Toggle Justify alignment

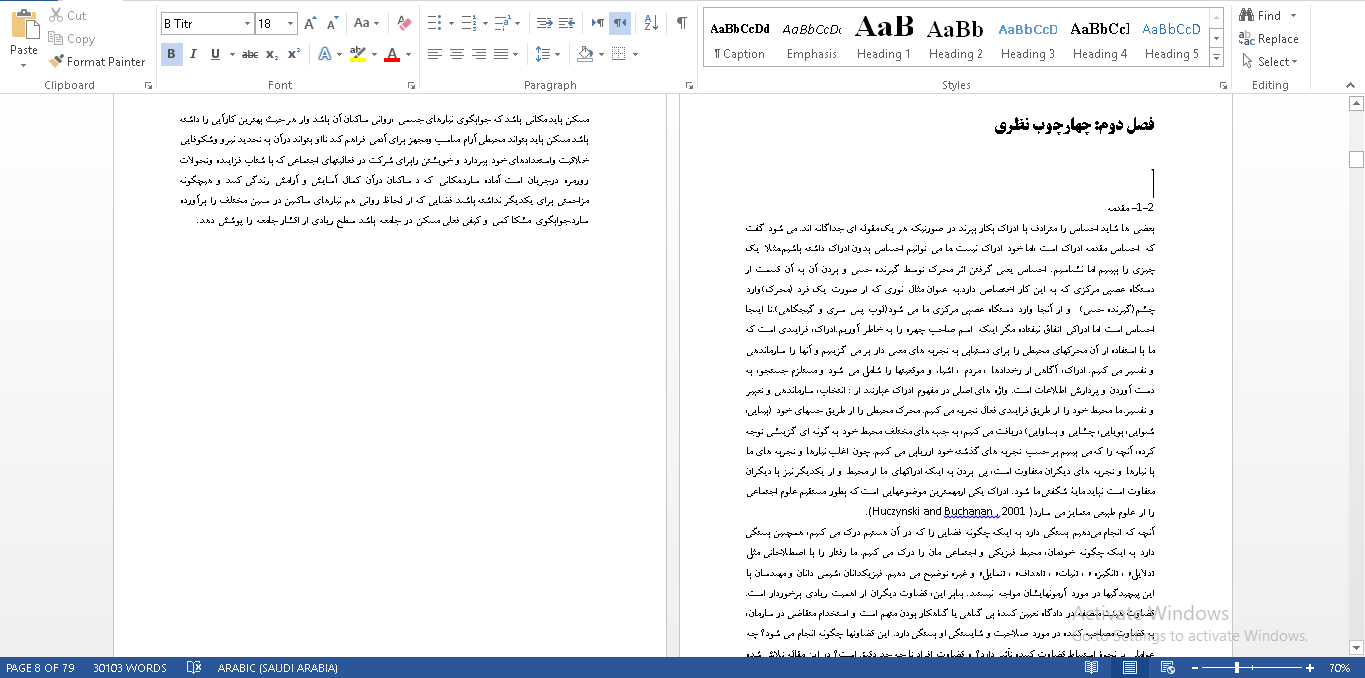click(500, 54)
